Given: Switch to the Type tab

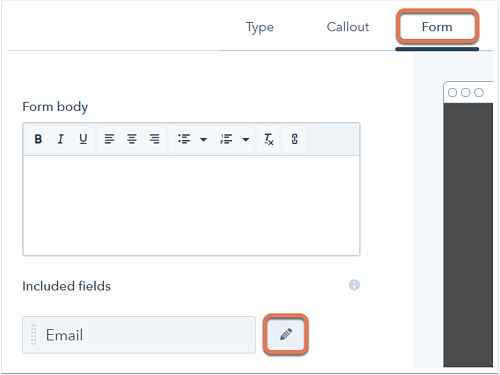Looking at the screenshot, I should point(260,27).
